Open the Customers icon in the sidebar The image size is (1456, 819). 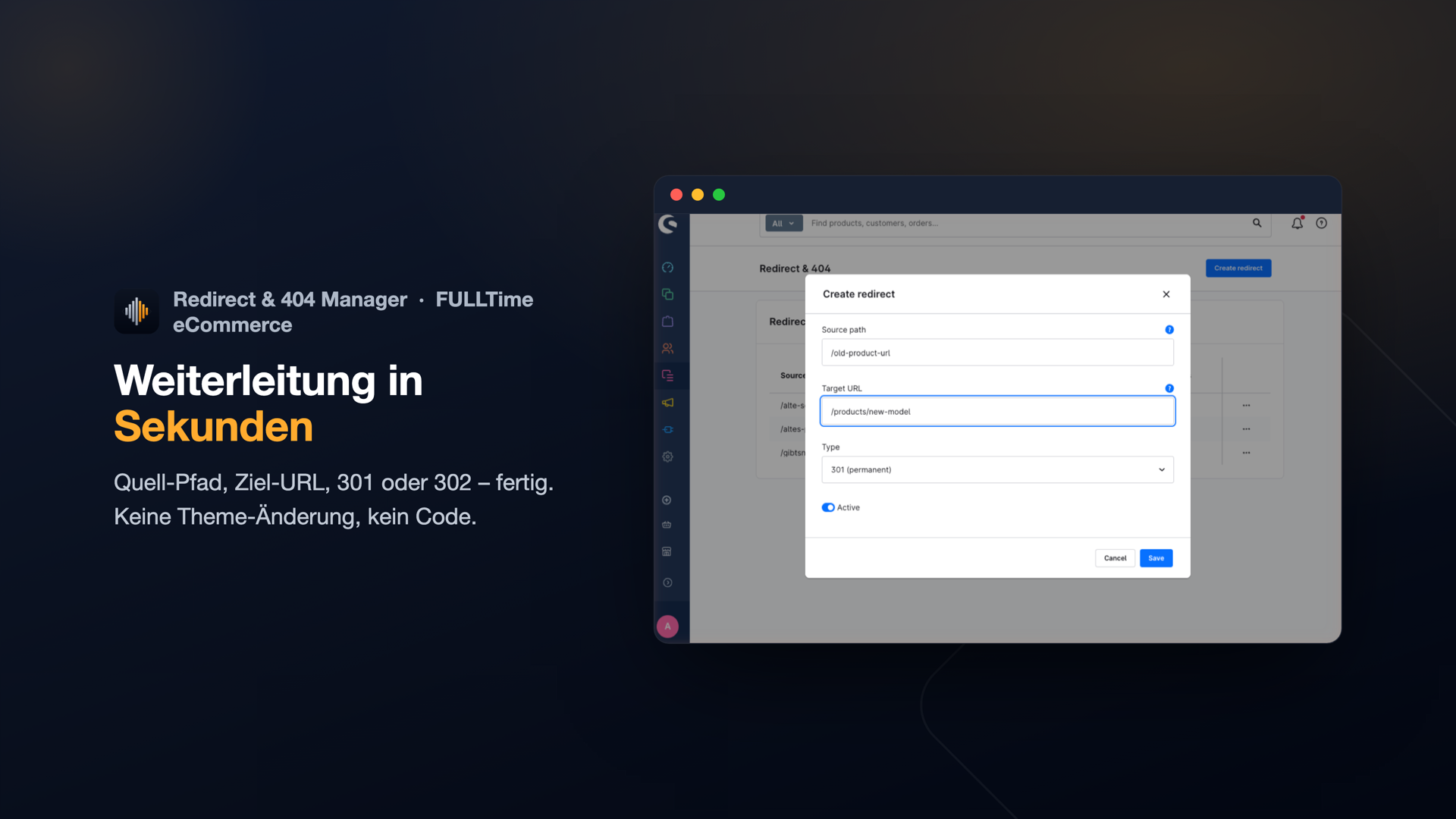pos(667,349)
